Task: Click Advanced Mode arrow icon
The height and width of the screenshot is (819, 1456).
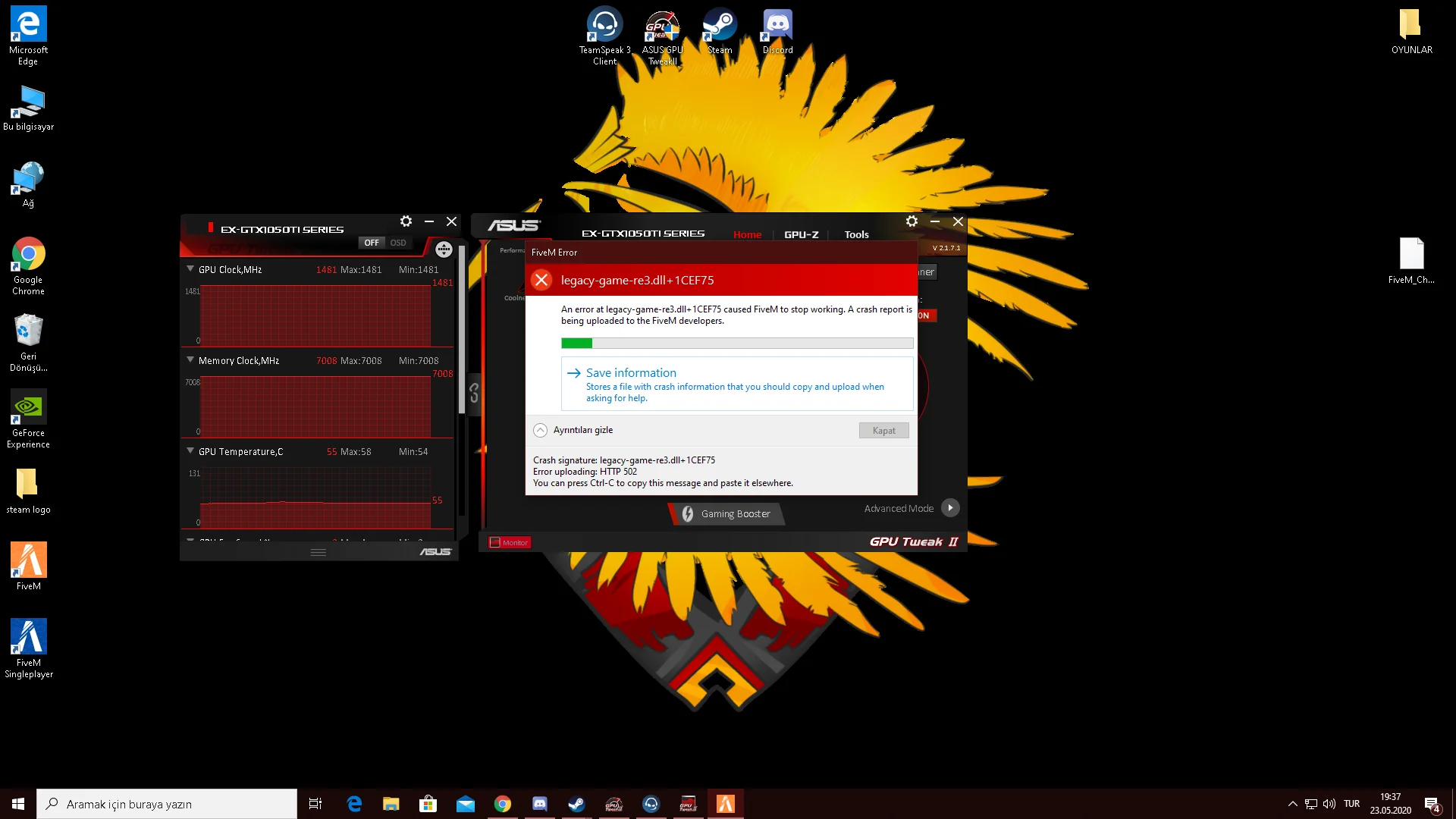Action: 950,508
